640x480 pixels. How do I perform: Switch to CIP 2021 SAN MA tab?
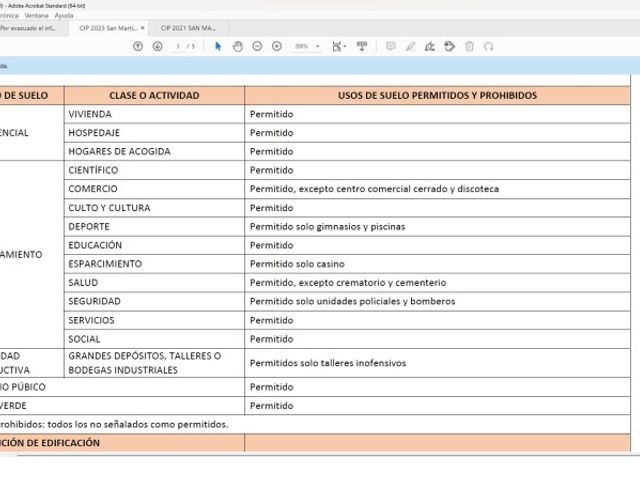[x=188, y=28]
